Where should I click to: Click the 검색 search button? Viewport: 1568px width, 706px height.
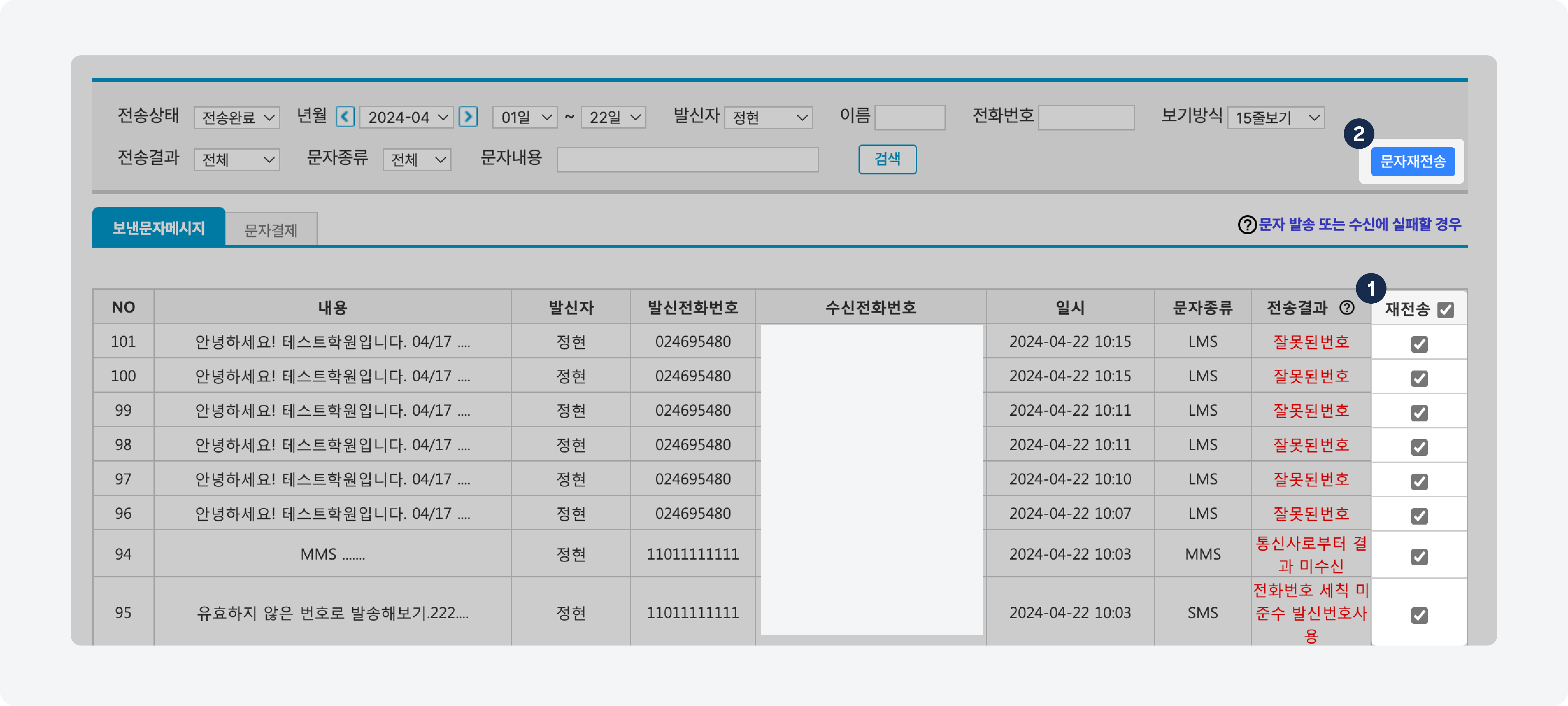[x=887, y=159]
